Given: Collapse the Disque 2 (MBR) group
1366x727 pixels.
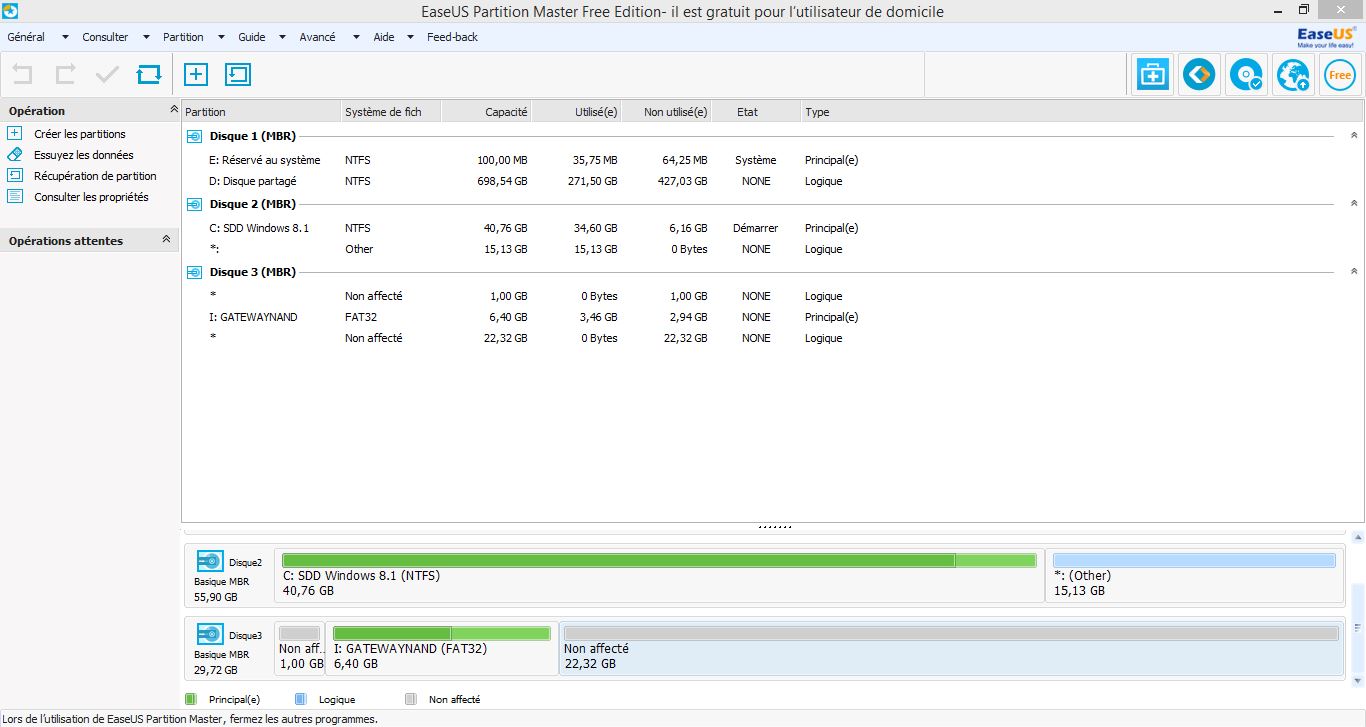Looking at the screenshot, I should tap(1354, 203).
